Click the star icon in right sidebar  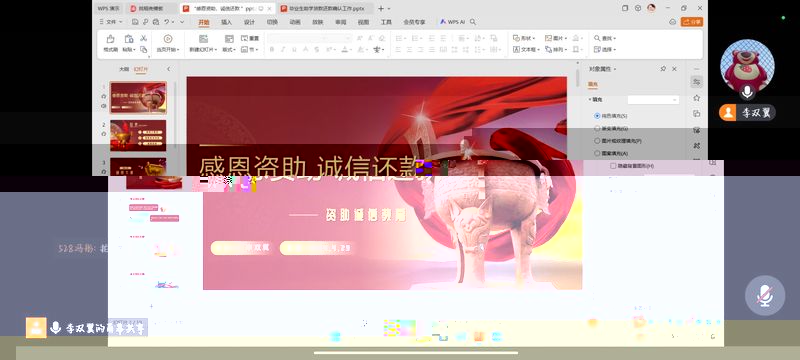[x=696, y=97]
